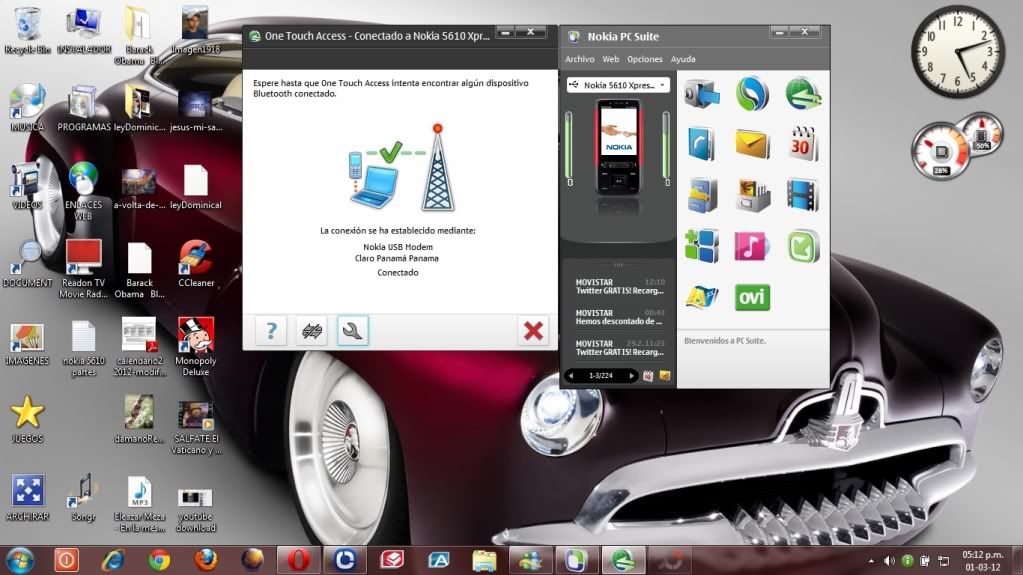This screenshot has height=575, width=1023.
Task: Click the analog clock desktop gadget
Action: pyautogui.click(x=957, y=52)
